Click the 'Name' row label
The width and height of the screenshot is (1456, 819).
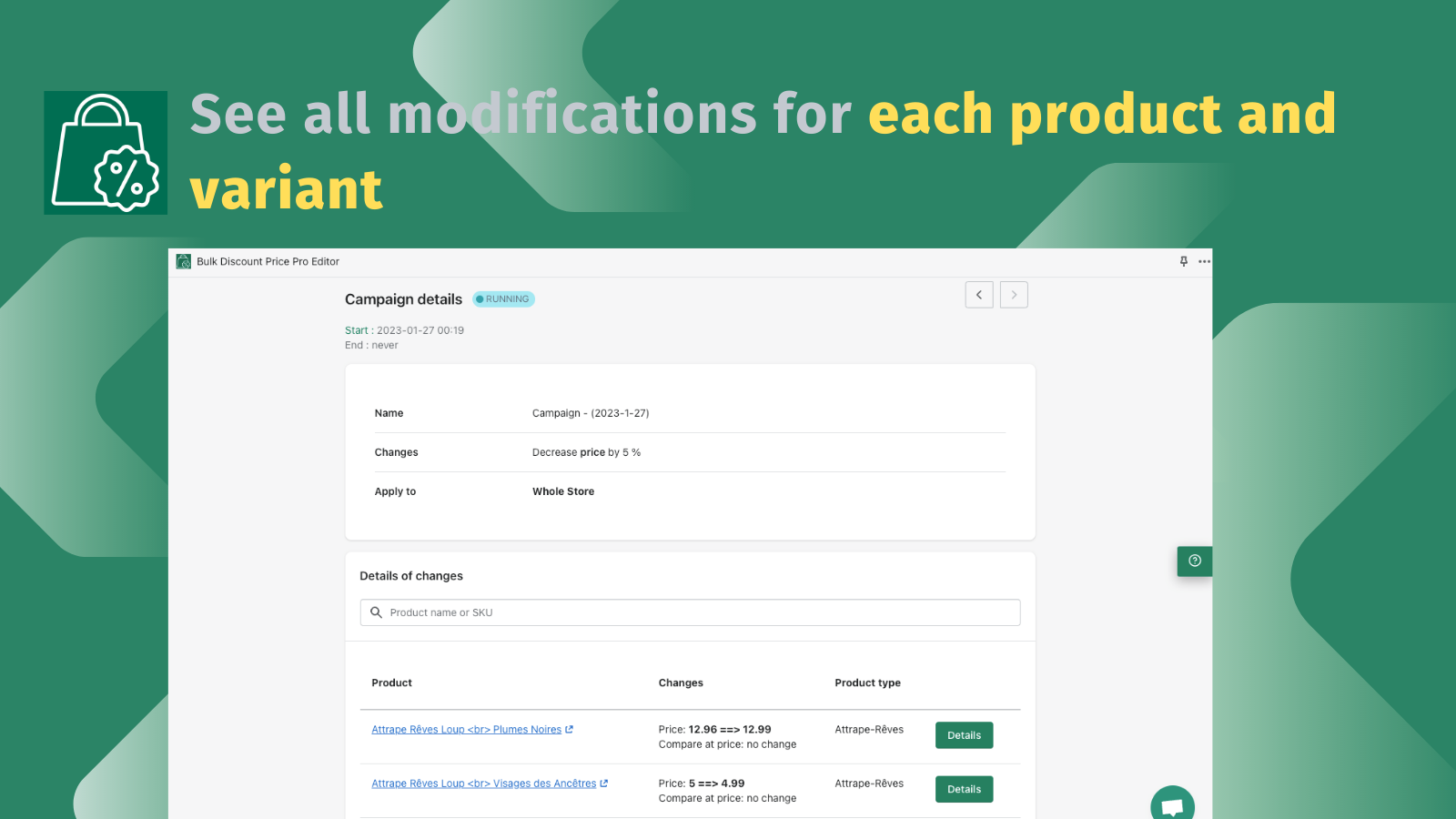389,413
